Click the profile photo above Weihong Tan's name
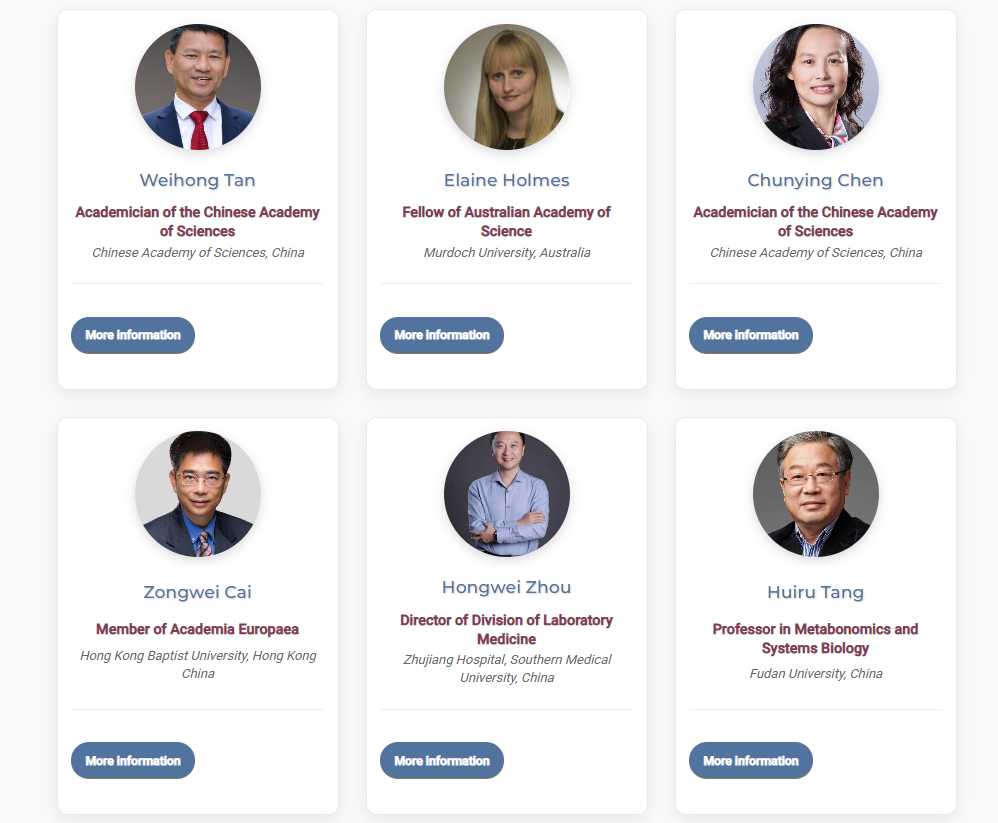 click(x=198, y=87)
